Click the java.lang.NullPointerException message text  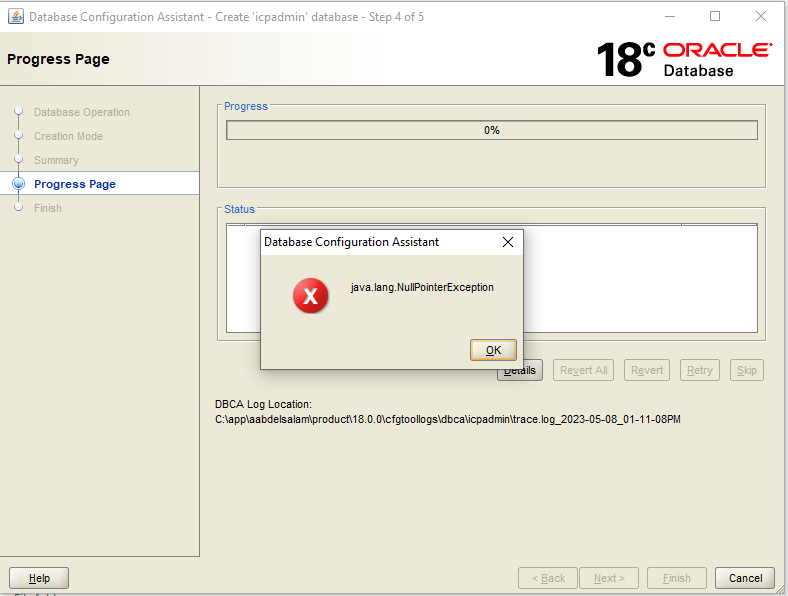(x=422, y=287)
